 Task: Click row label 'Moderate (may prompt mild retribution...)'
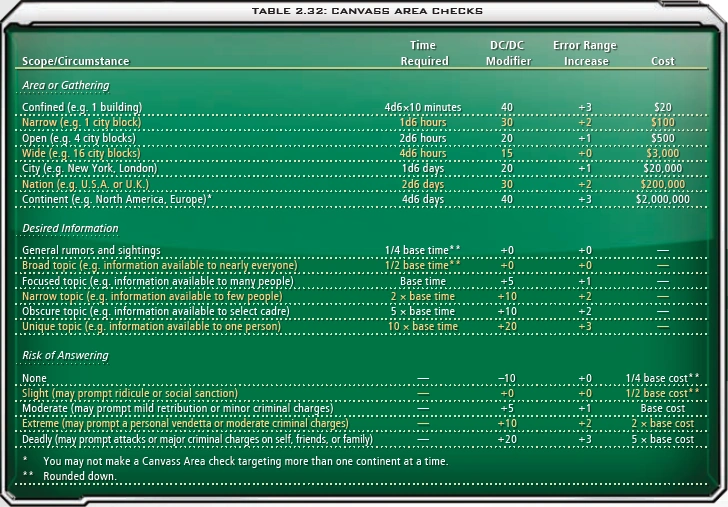tap(178, 409)
